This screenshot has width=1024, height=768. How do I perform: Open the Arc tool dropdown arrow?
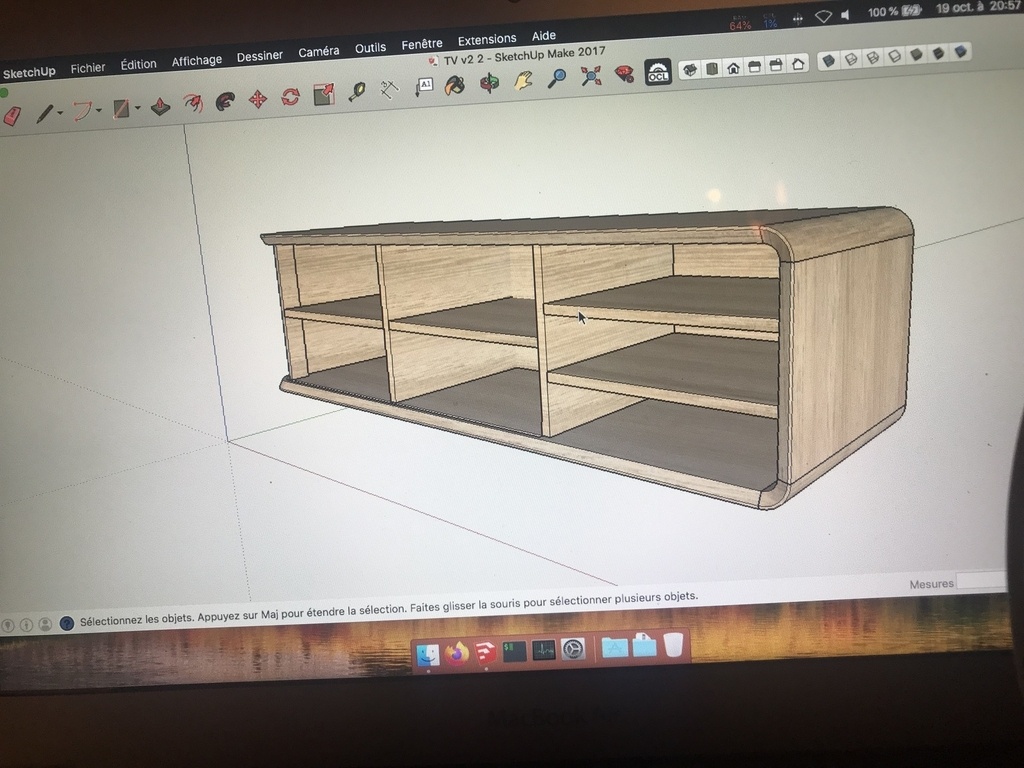pyautogui.click(x=99, y=110)
